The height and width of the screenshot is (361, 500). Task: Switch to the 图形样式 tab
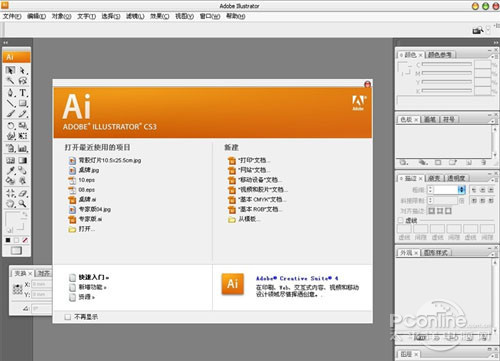[436, 253]
